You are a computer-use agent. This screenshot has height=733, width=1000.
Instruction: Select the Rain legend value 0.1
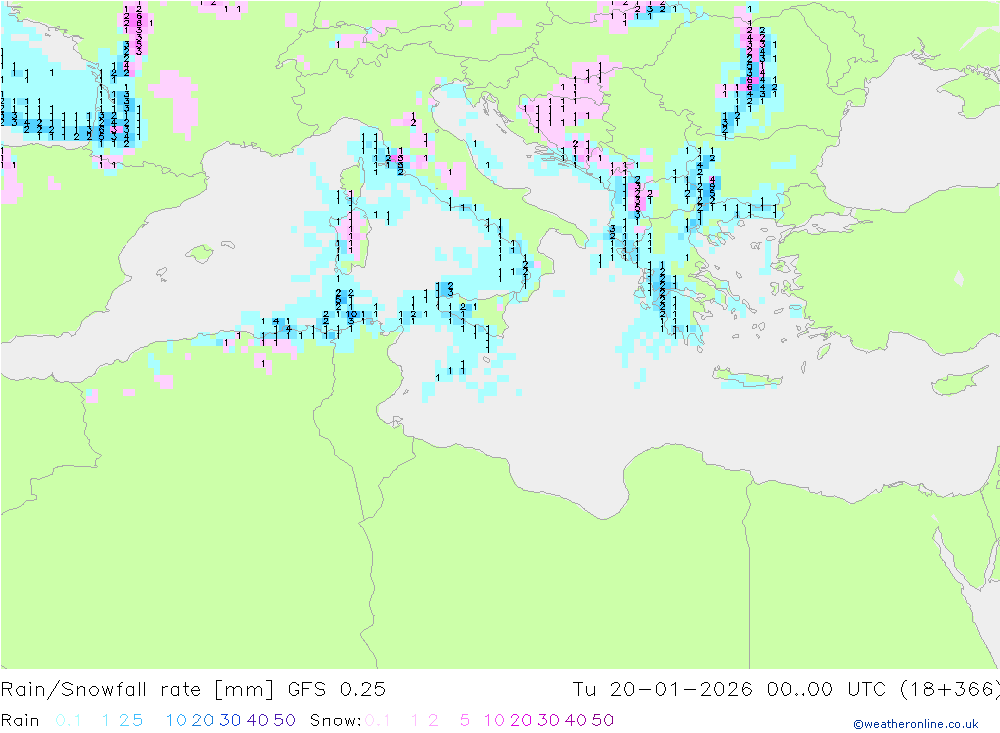coord(68,720)
